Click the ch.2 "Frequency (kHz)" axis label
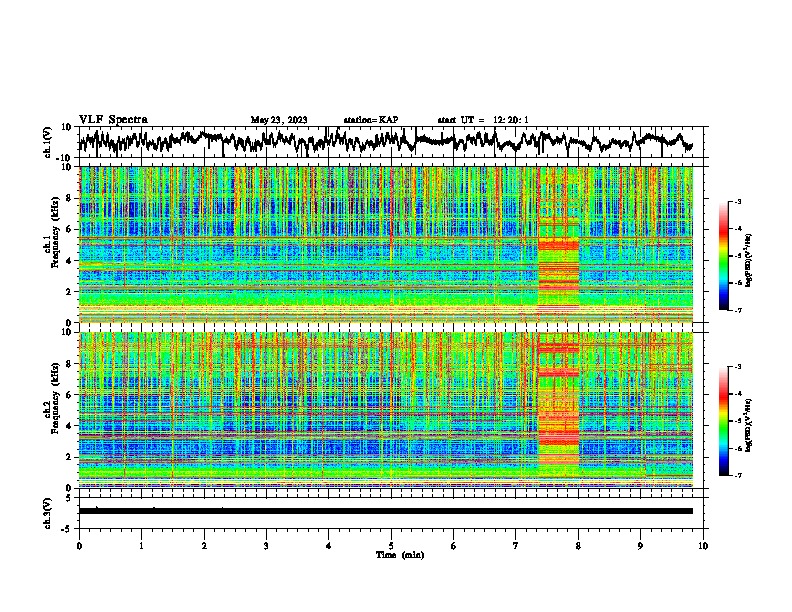This screenshot has width=792, height=612. [55, 398]
